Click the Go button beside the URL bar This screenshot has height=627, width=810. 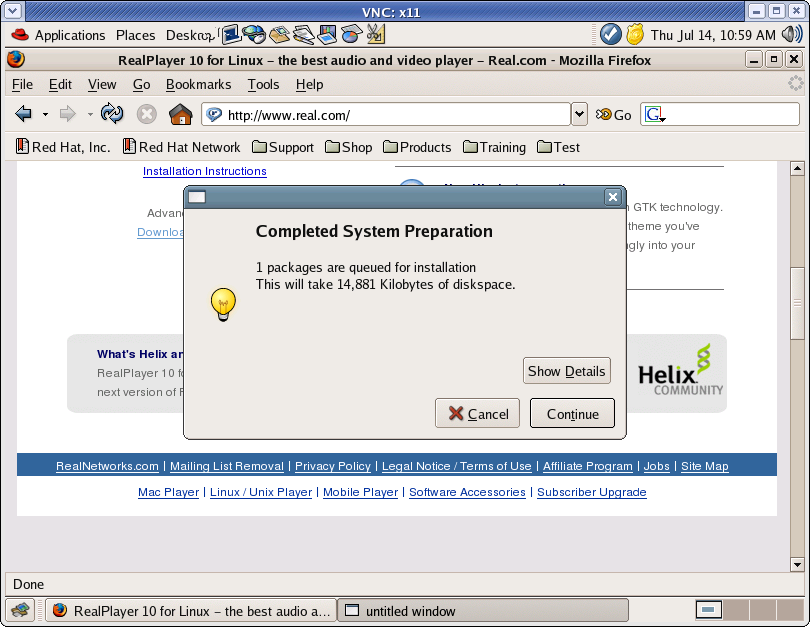click(613, 115)
